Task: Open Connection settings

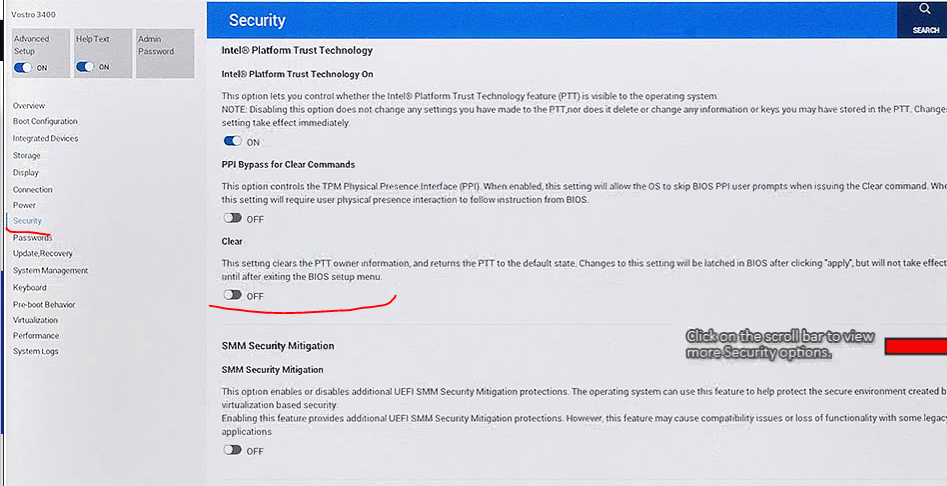Action: pyautogui.click(x=33, y=190)
